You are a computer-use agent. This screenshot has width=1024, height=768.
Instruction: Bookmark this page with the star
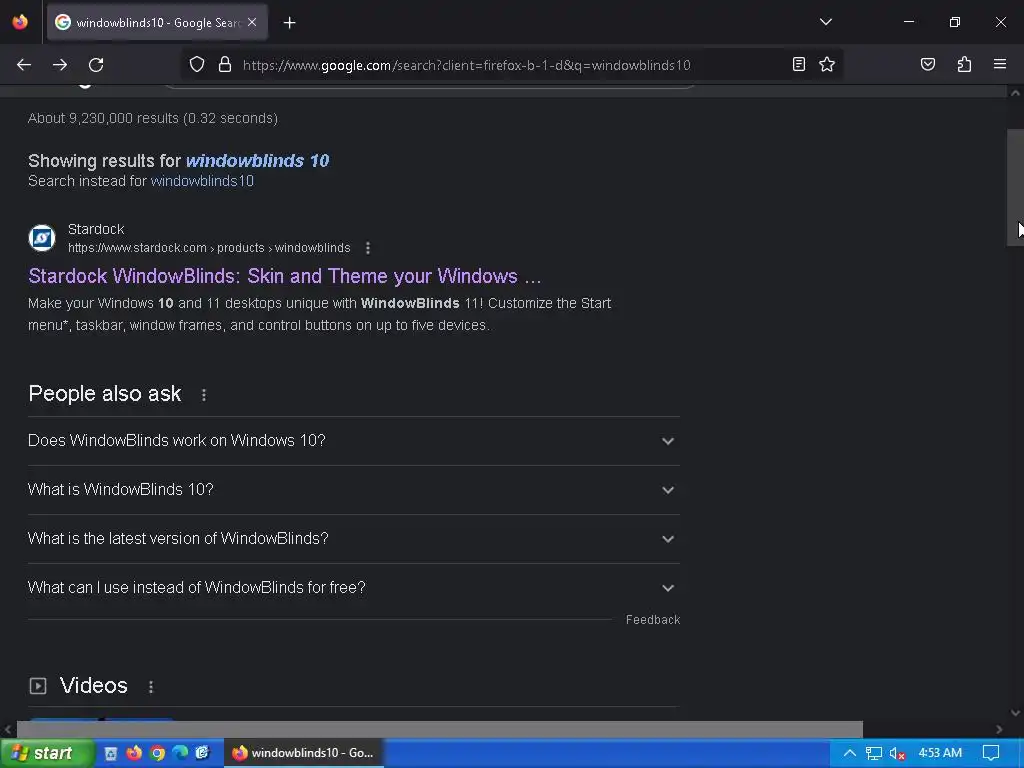coord(827,64)
